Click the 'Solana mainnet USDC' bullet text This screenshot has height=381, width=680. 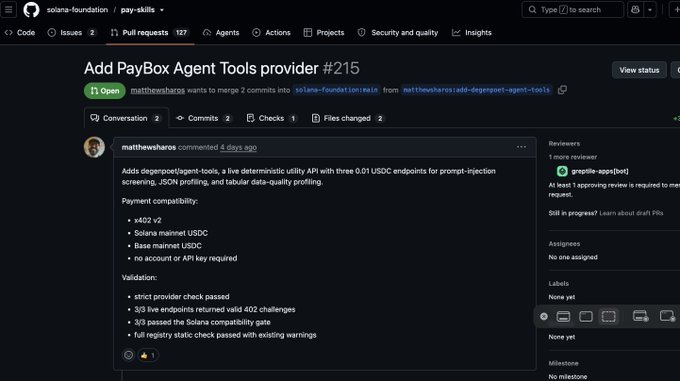point(171,233)
